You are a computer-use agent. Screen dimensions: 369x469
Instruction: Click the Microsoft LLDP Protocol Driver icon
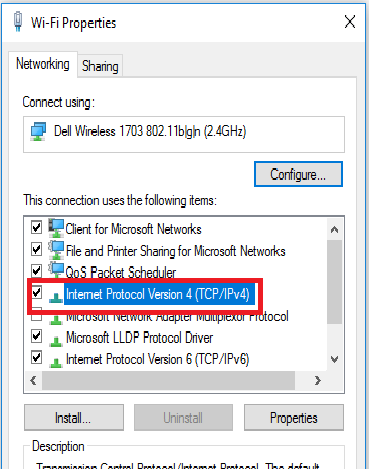pyautogui.click(x=56, y=341)
